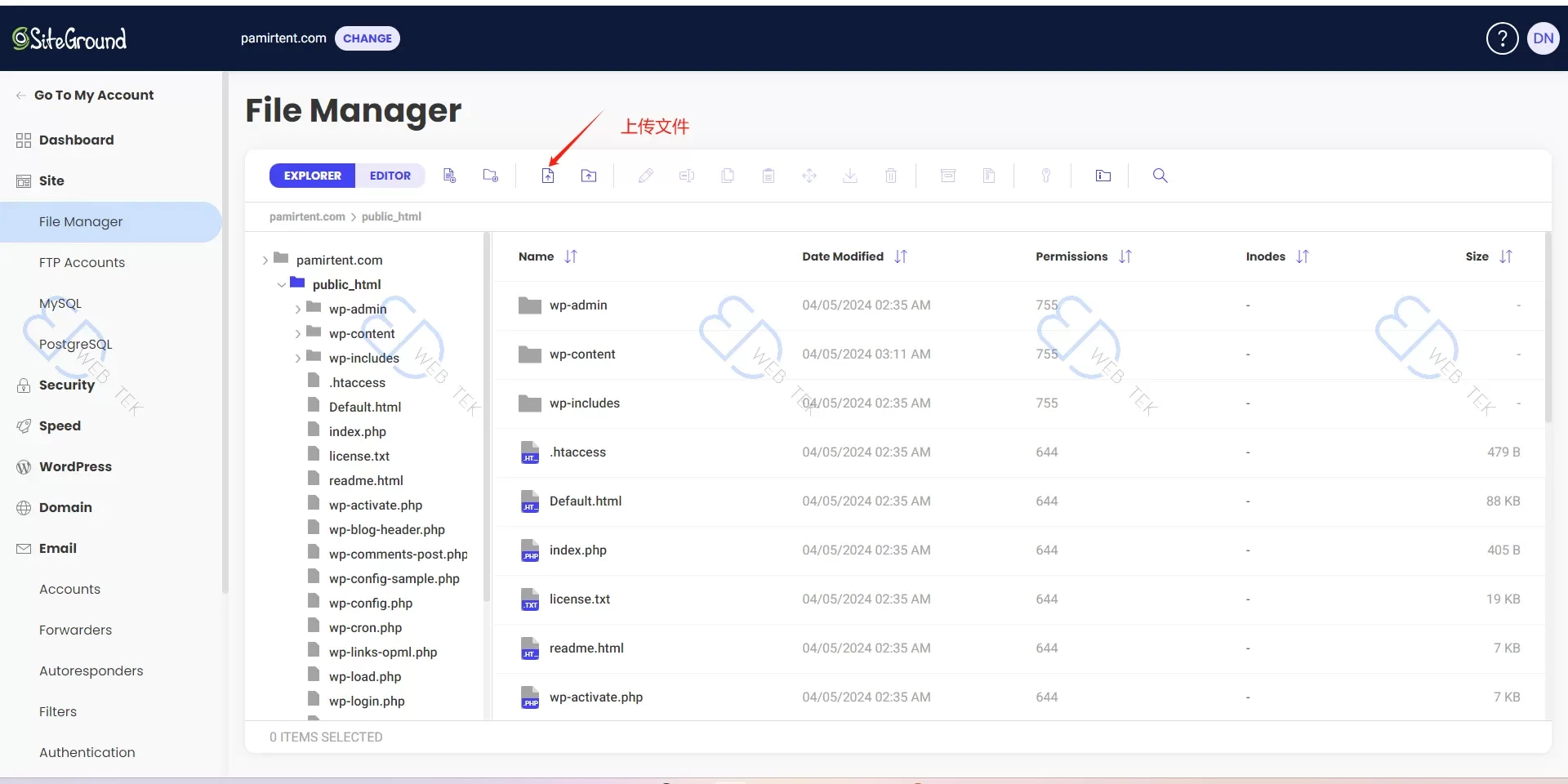Screen dimensions: 1568x784
Task: Open Authentication in sidebar
Action: [87, 752]
